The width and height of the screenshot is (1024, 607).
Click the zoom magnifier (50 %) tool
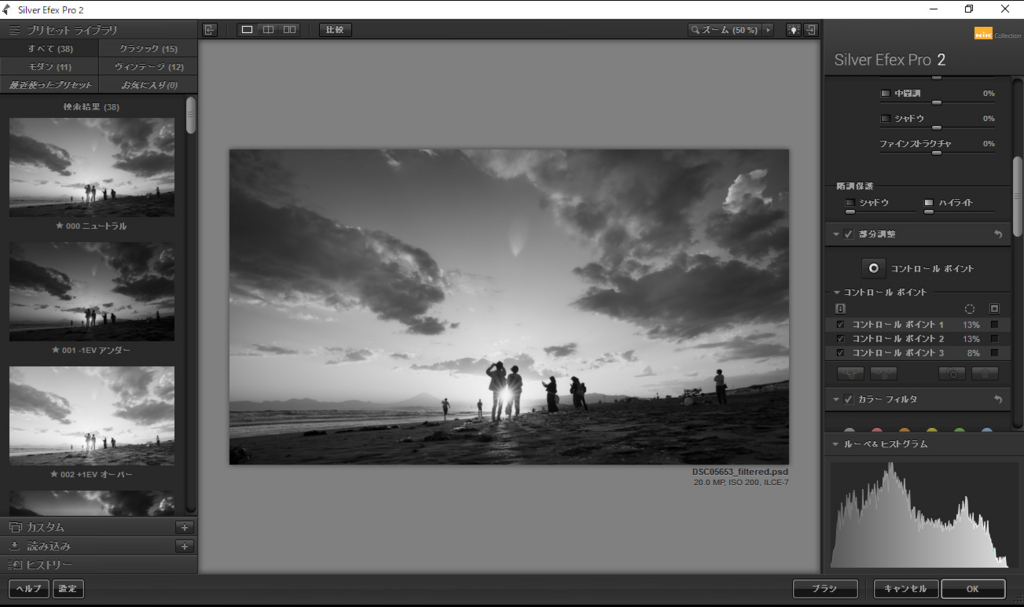(724, 30)
